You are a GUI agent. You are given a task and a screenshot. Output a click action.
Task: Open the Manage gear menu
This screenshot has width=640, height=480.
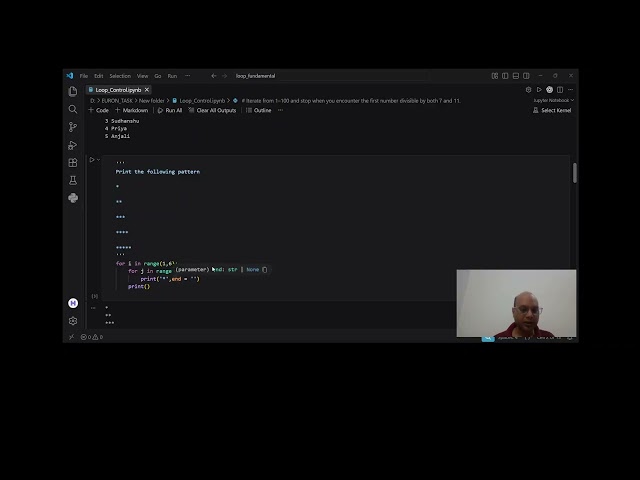click(73, 321)
